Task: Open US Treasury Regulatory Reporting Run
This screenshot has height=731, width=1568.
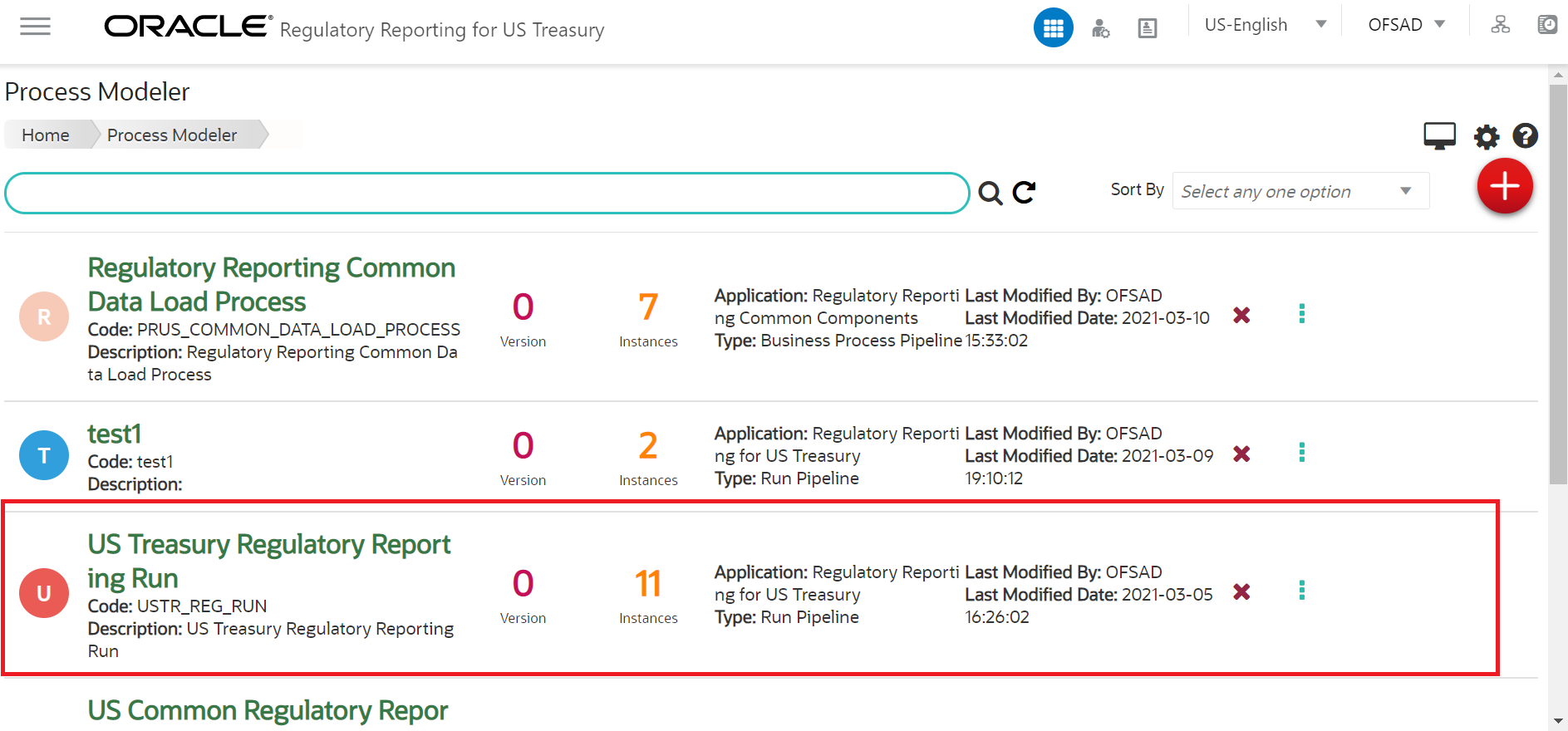Action: point(269,561)
